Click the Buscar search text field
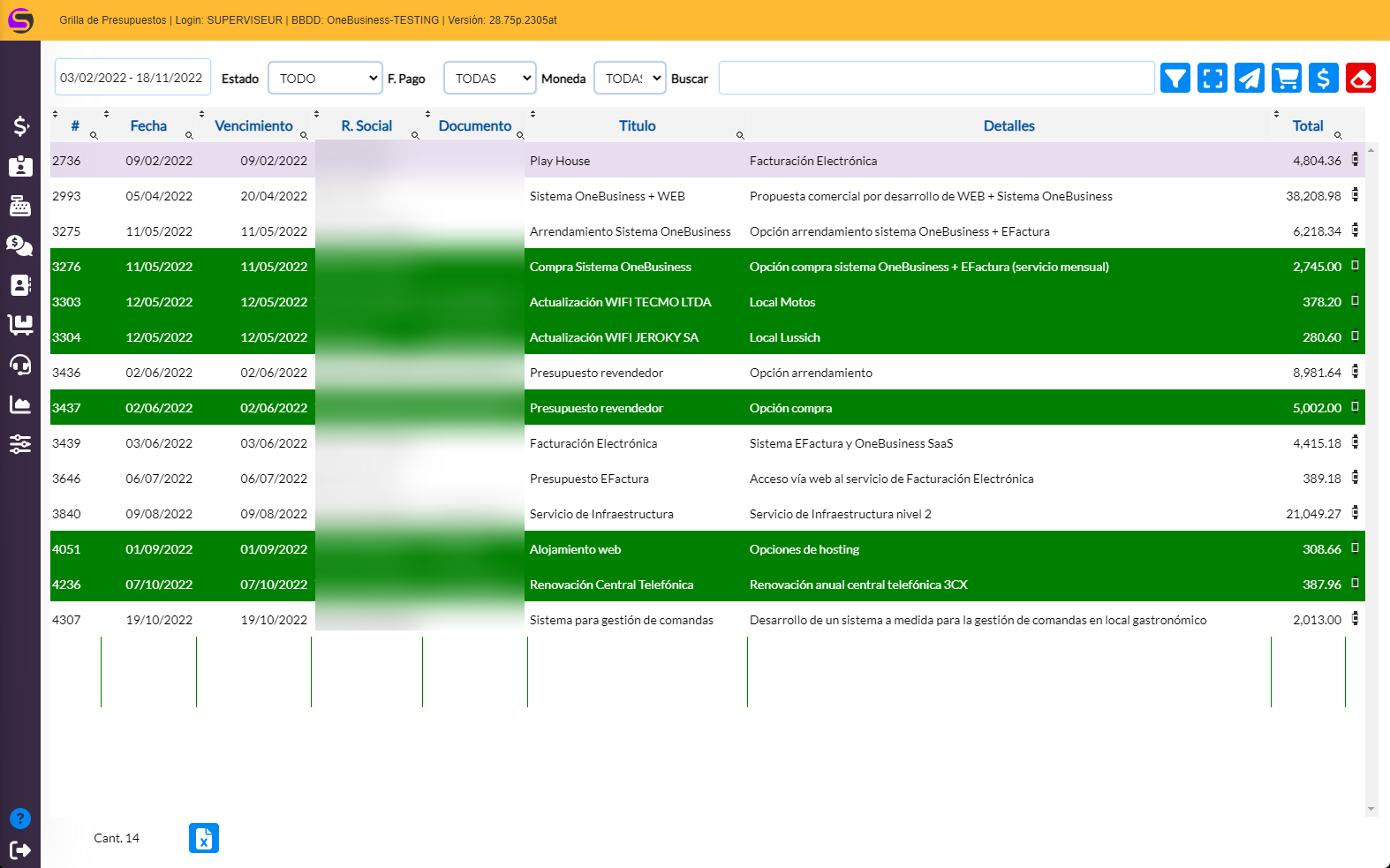The width and height of the screenshot is (1390, 868). 936,79
